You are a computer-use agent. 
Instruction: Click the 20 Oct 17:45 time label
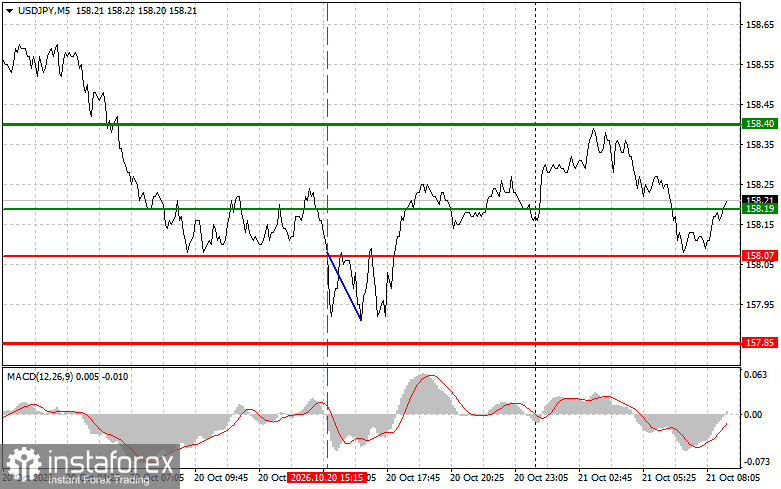pyautogui.click(x=413, y=478)
